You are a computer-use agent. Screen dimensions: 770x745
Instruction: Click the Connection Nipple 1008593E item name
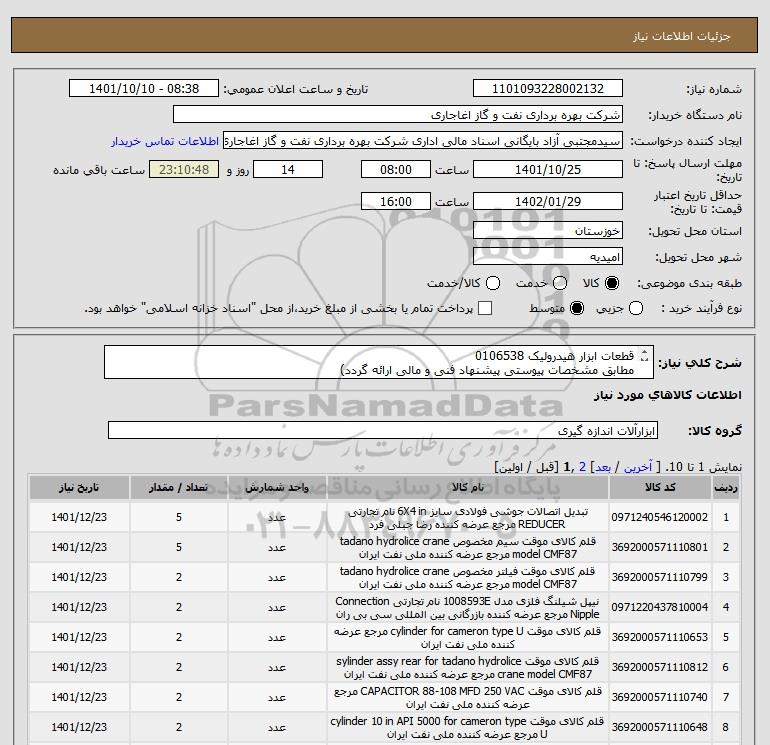tap(468, 607)
